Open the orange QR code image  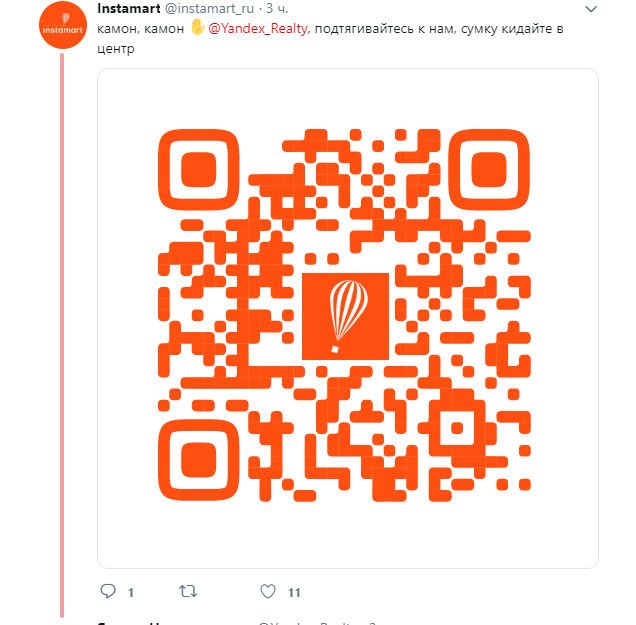[x=348, y=318]
